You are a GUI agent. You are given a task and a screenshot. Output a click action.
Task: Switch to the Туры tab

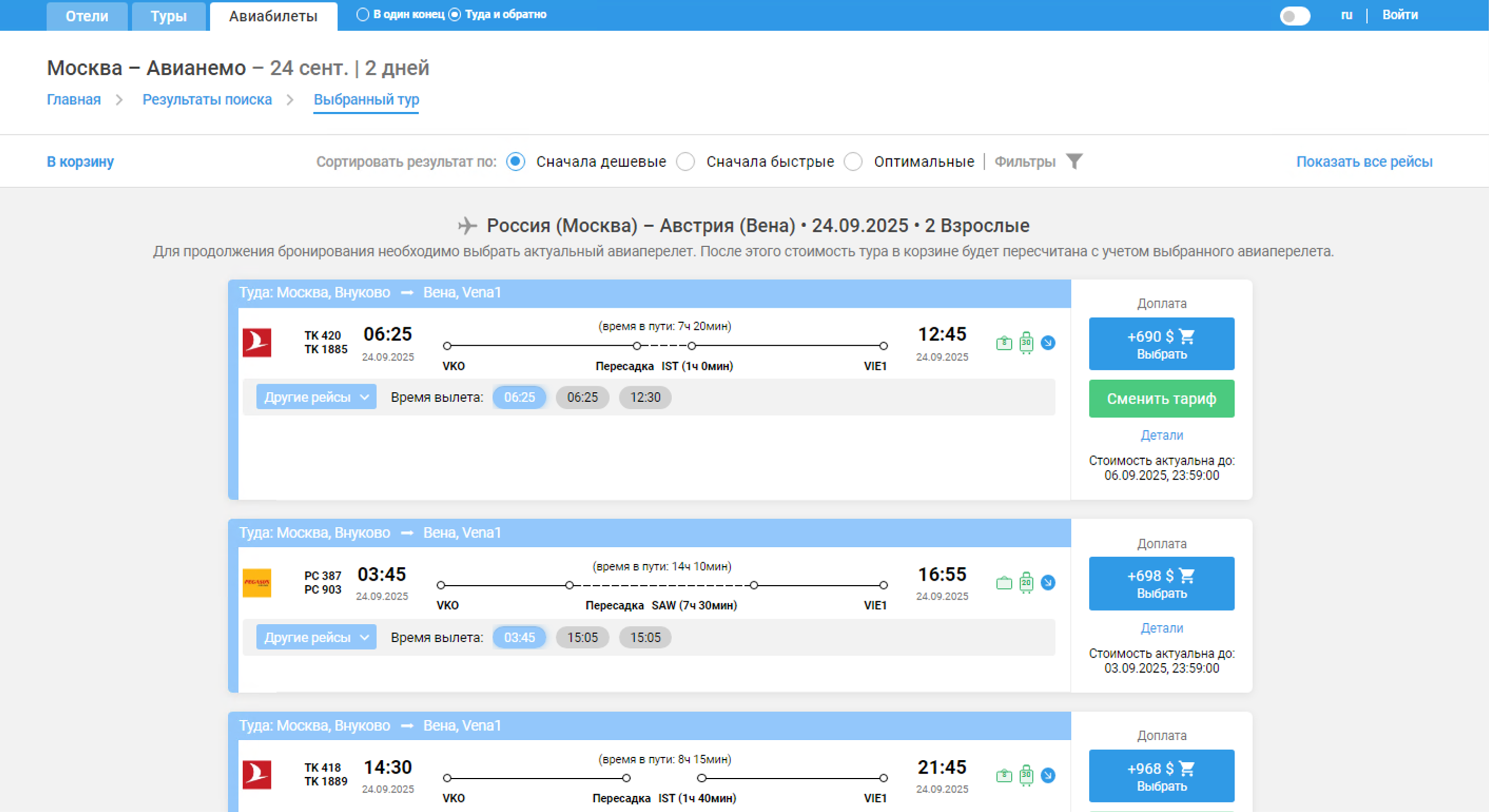168,16
